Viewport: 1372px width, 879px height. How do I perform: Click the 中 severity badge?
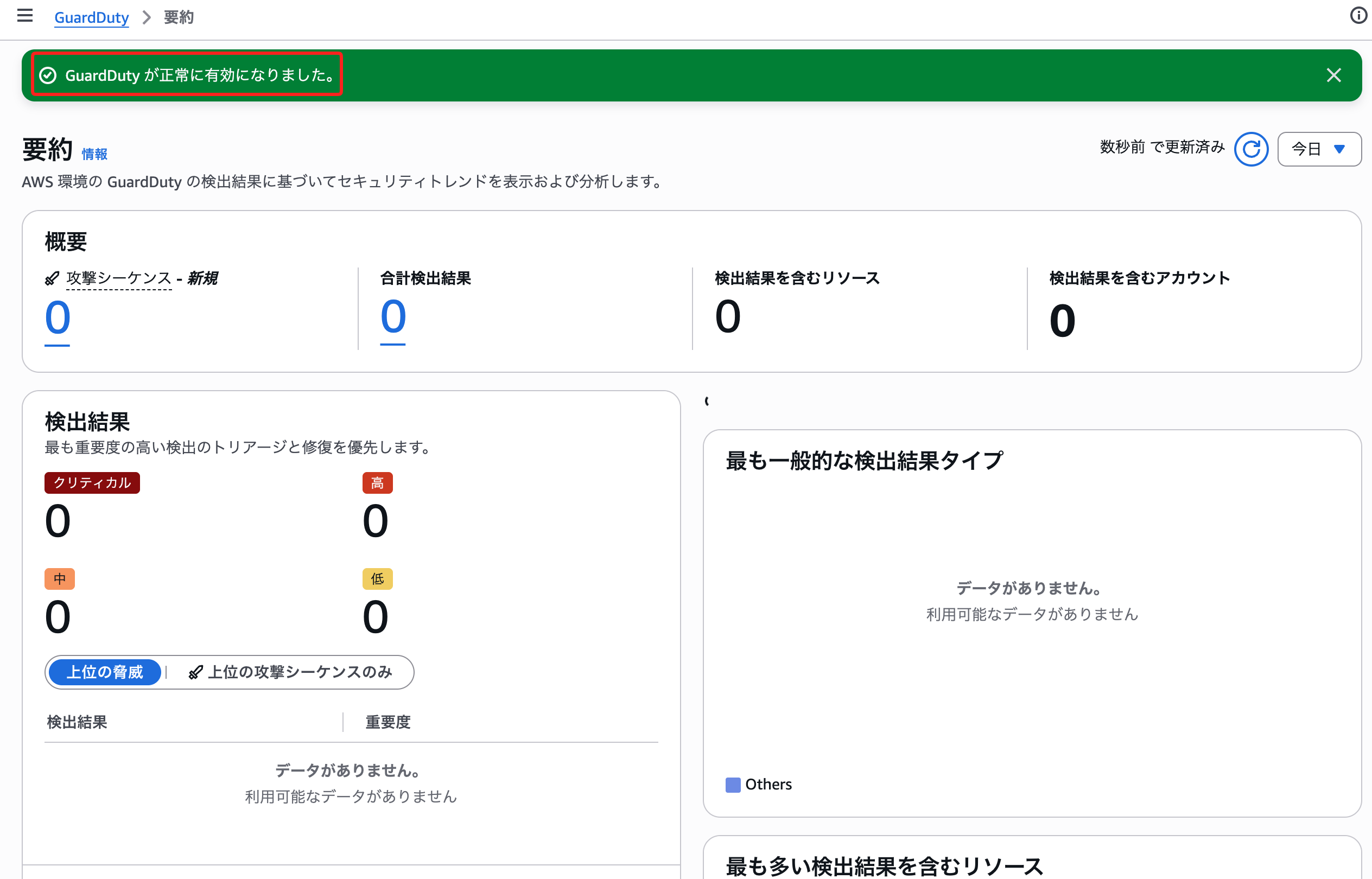coord(59,579)
